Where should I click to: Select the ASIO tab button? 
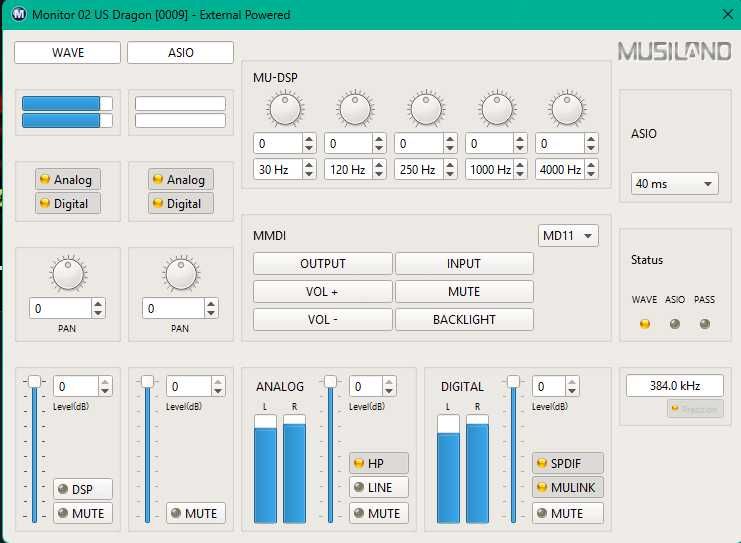coord(180,53)
